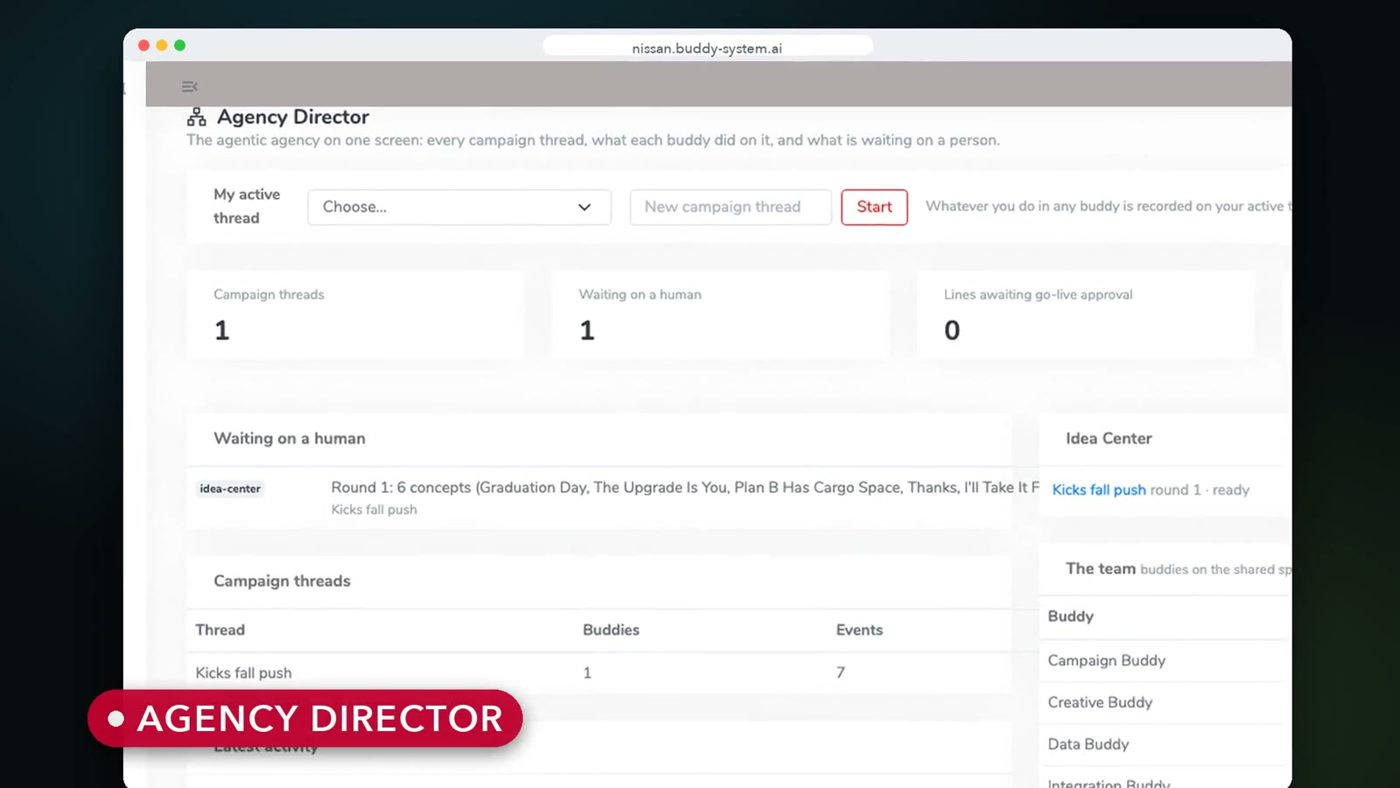The height and width of the screenshot is (788, 1400).
Task: Select Campaign Buddy in the team list
Action: 1106,660
